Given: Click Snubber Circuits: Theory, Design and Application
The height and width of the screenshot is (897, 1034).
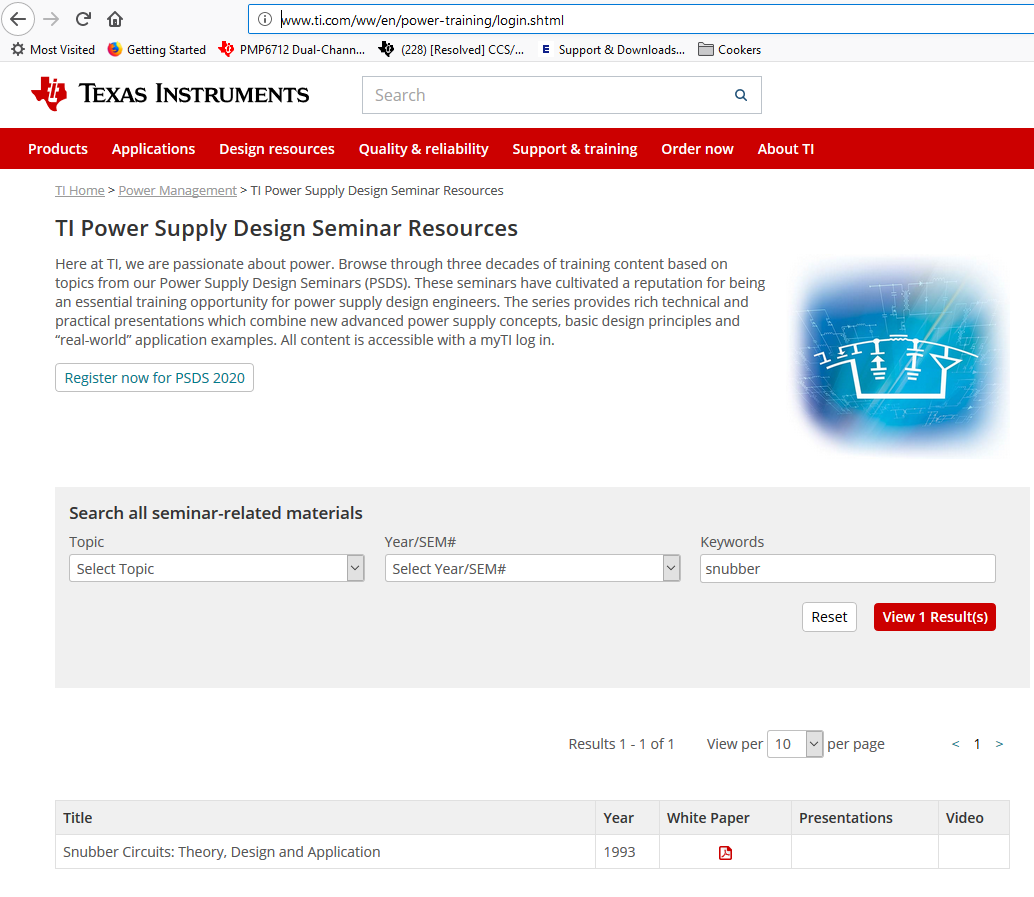Looking at the screenshot, I should 222,852.
